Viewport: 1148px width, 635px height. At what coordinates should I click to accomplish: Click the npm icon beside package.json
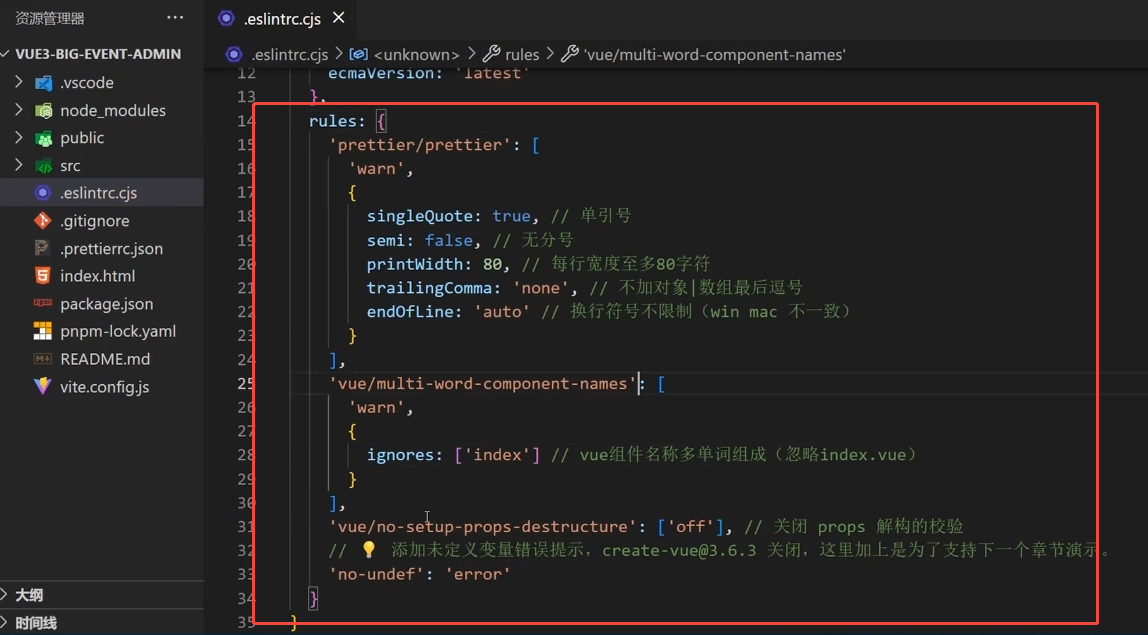point(42,302)
